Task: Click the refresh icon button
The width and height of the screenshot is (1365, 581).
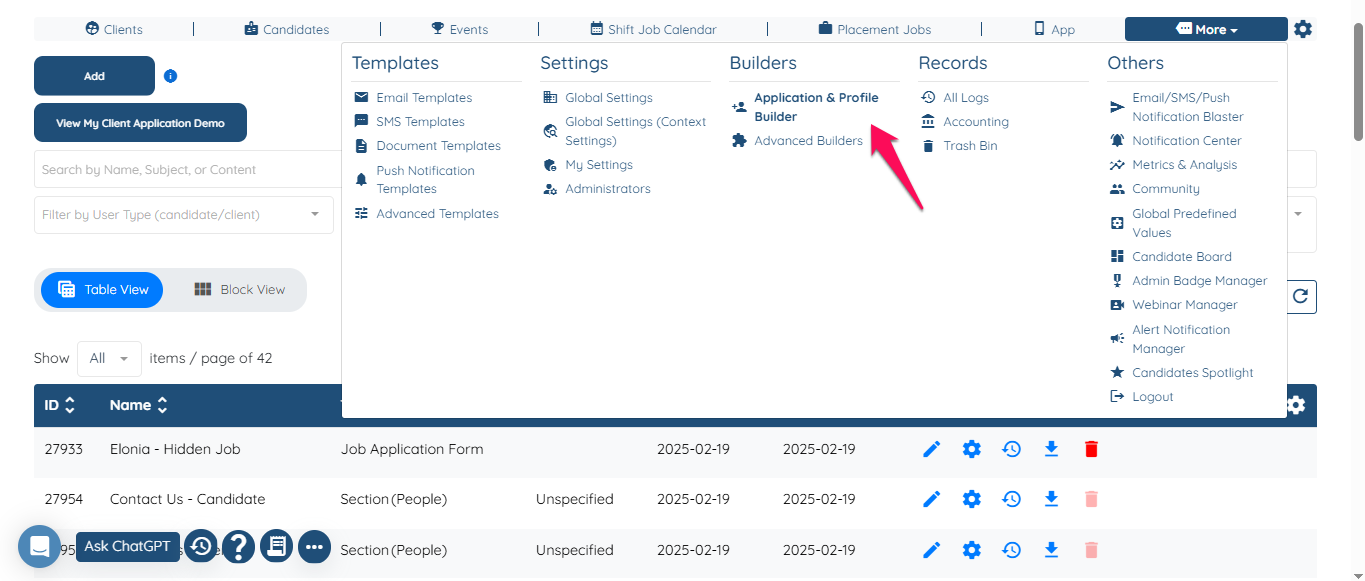Action: coord(1300,296)
